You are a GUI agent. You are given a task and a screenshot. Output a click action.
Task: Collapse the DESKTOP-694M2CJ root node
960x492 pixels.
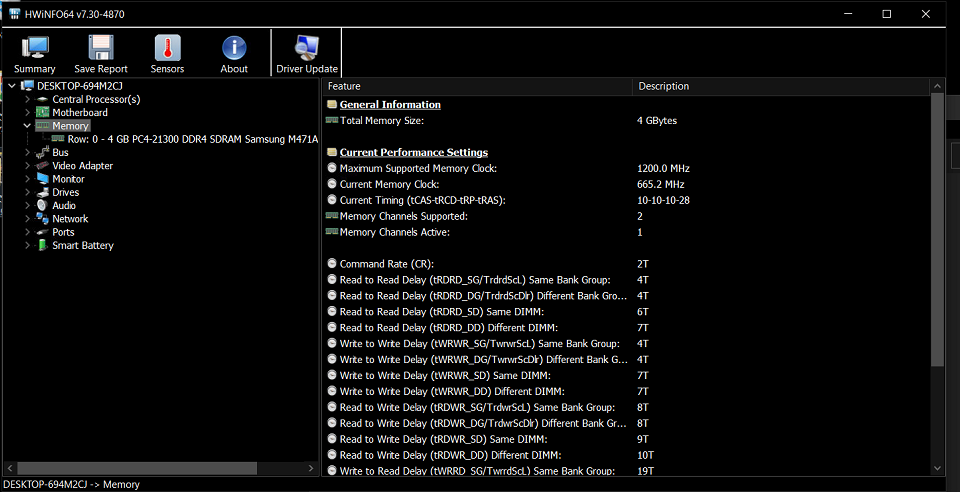coord(12,86)
